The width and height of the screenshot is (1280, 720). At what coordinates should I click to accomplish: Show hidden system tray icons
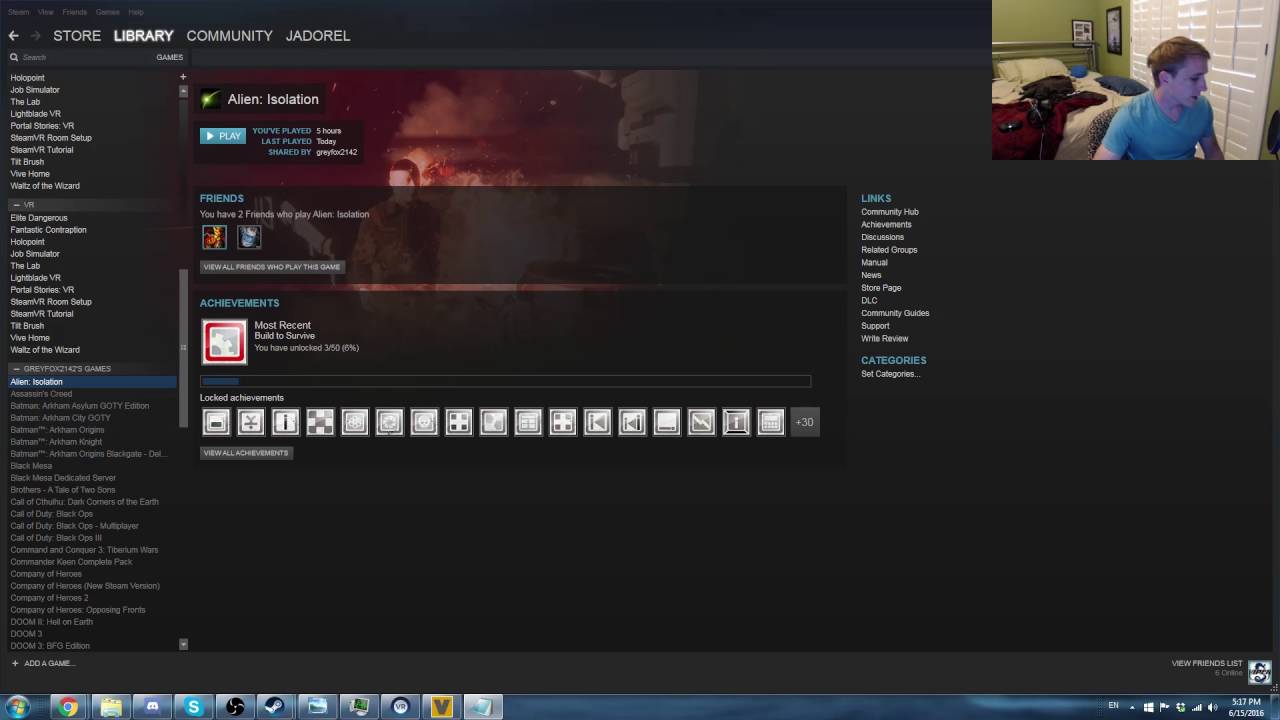click(1132, 707)
